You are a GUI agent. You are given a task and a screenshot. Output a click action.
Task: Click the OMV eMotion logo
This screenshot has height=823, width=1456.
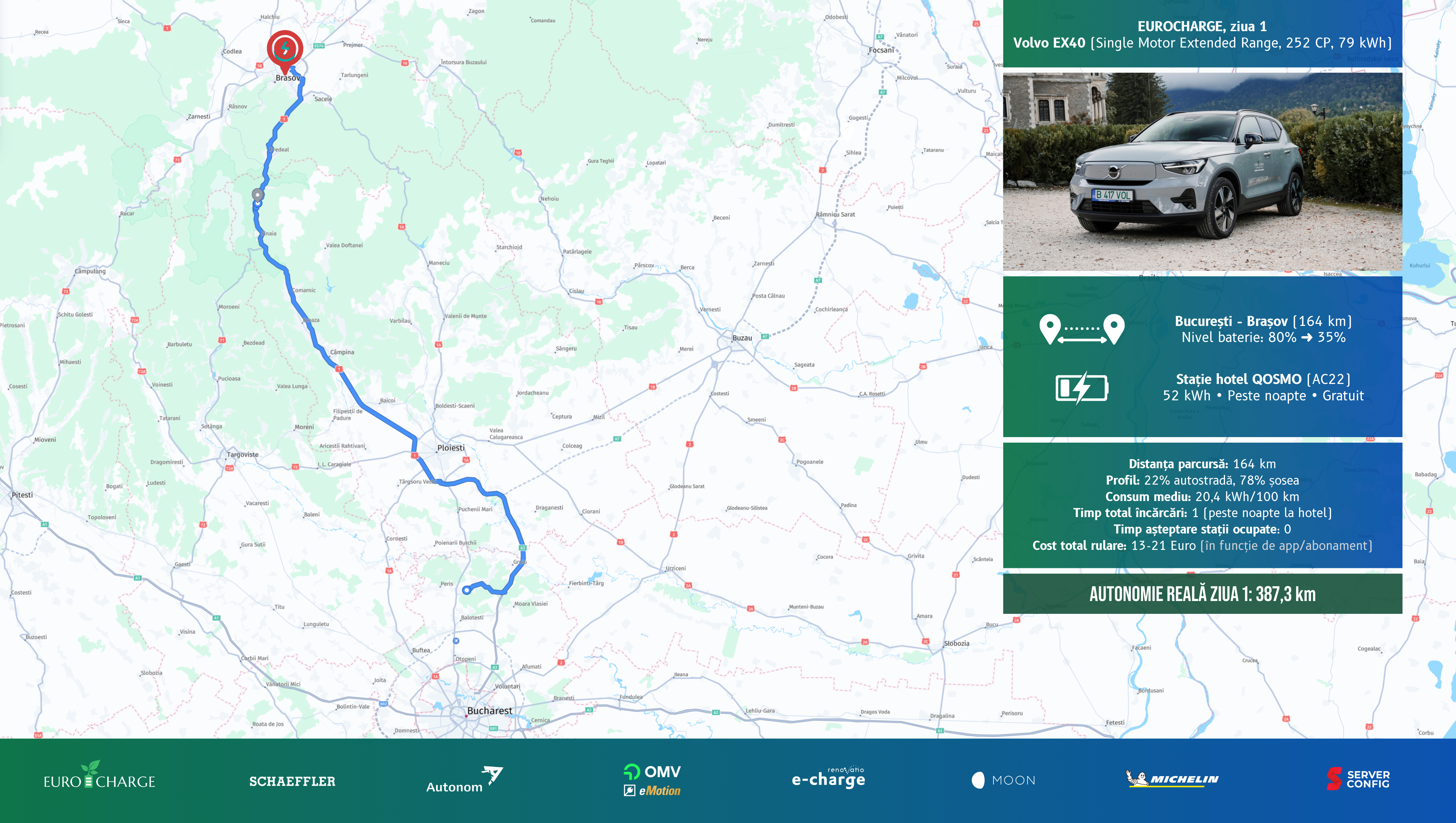tap(652, 780)
